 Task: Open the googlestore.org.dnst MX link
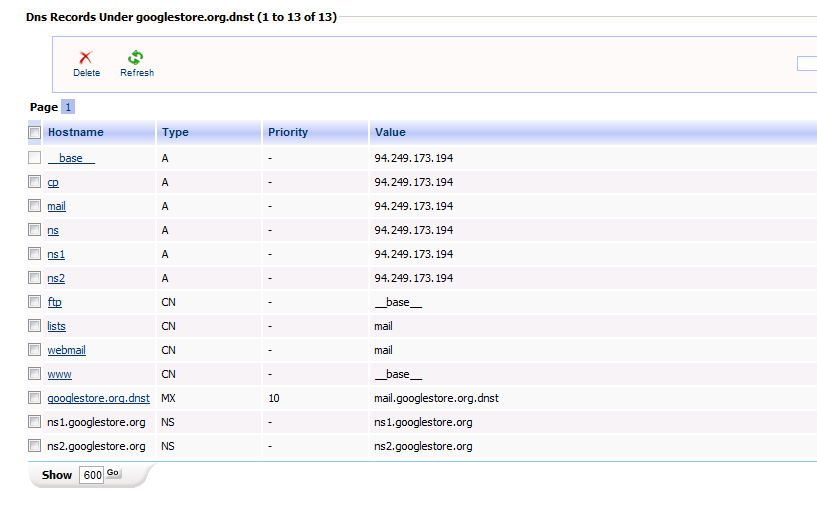98,398
